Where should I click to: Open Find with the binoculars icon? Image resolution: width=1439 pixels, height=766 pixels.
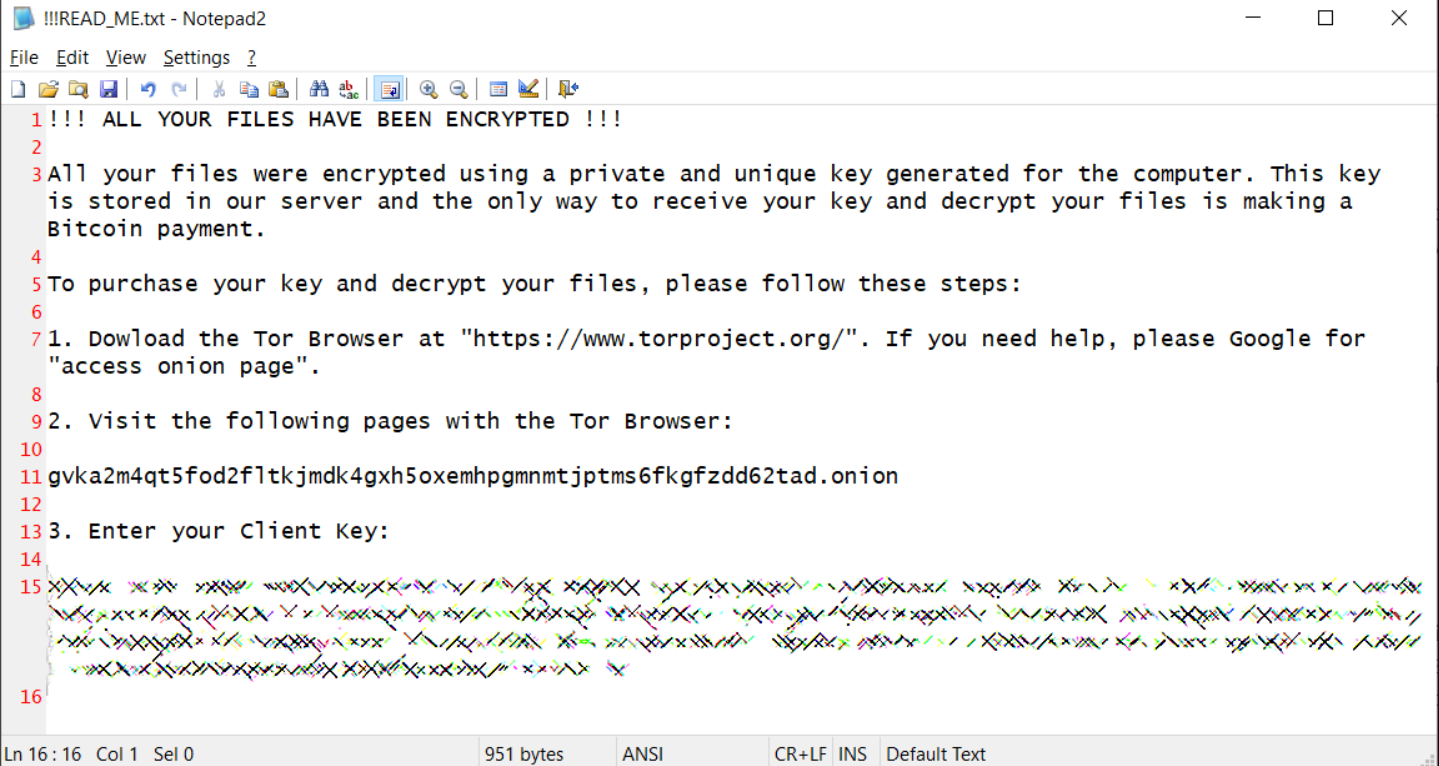[x=319, y=90]
